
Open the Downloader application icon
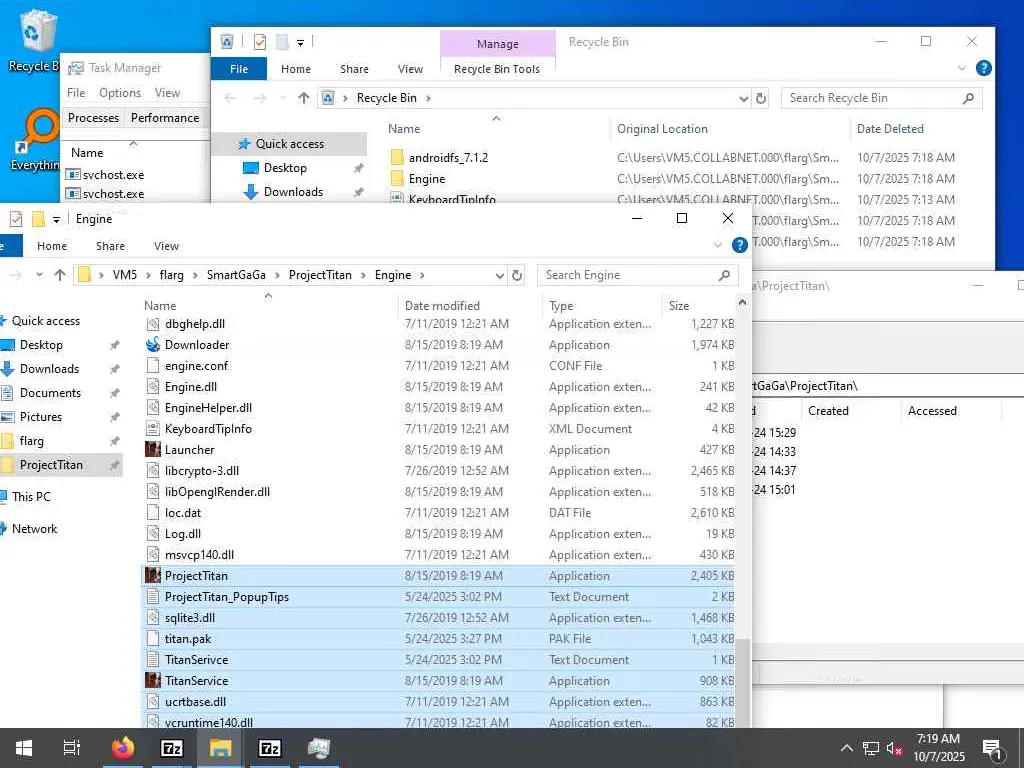(x=153, y=345)
